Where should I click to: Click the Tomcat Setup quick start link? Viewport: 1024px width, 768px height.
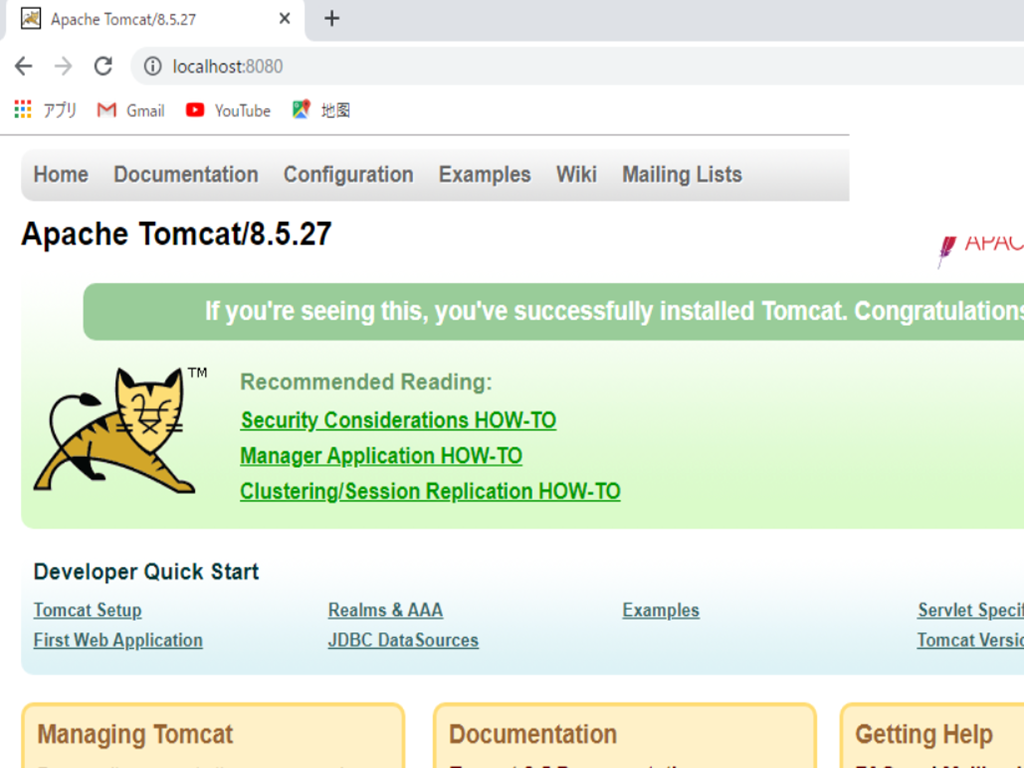87,610
